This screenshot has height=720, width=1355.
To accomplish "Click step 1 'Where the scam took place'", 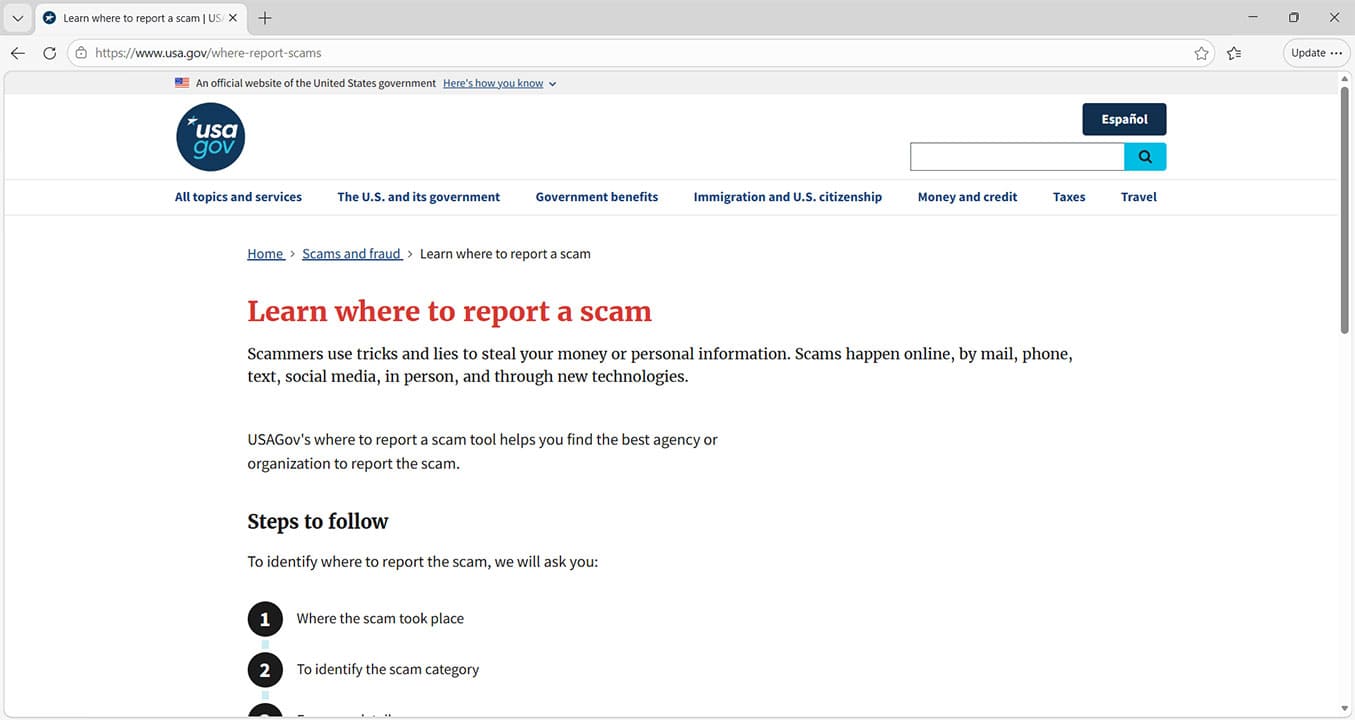I will pos(380,619).
